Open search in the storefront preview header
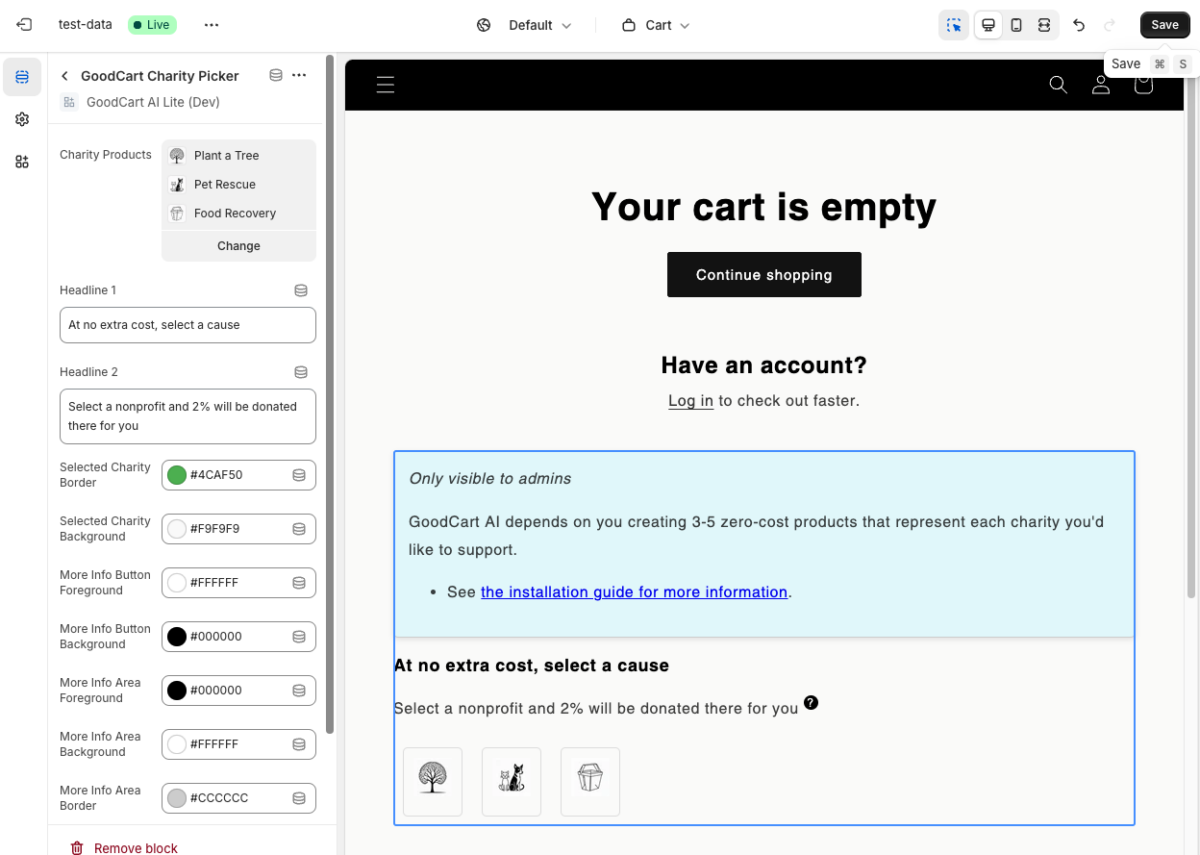The image size is (1200, 855). [1058, 85]
